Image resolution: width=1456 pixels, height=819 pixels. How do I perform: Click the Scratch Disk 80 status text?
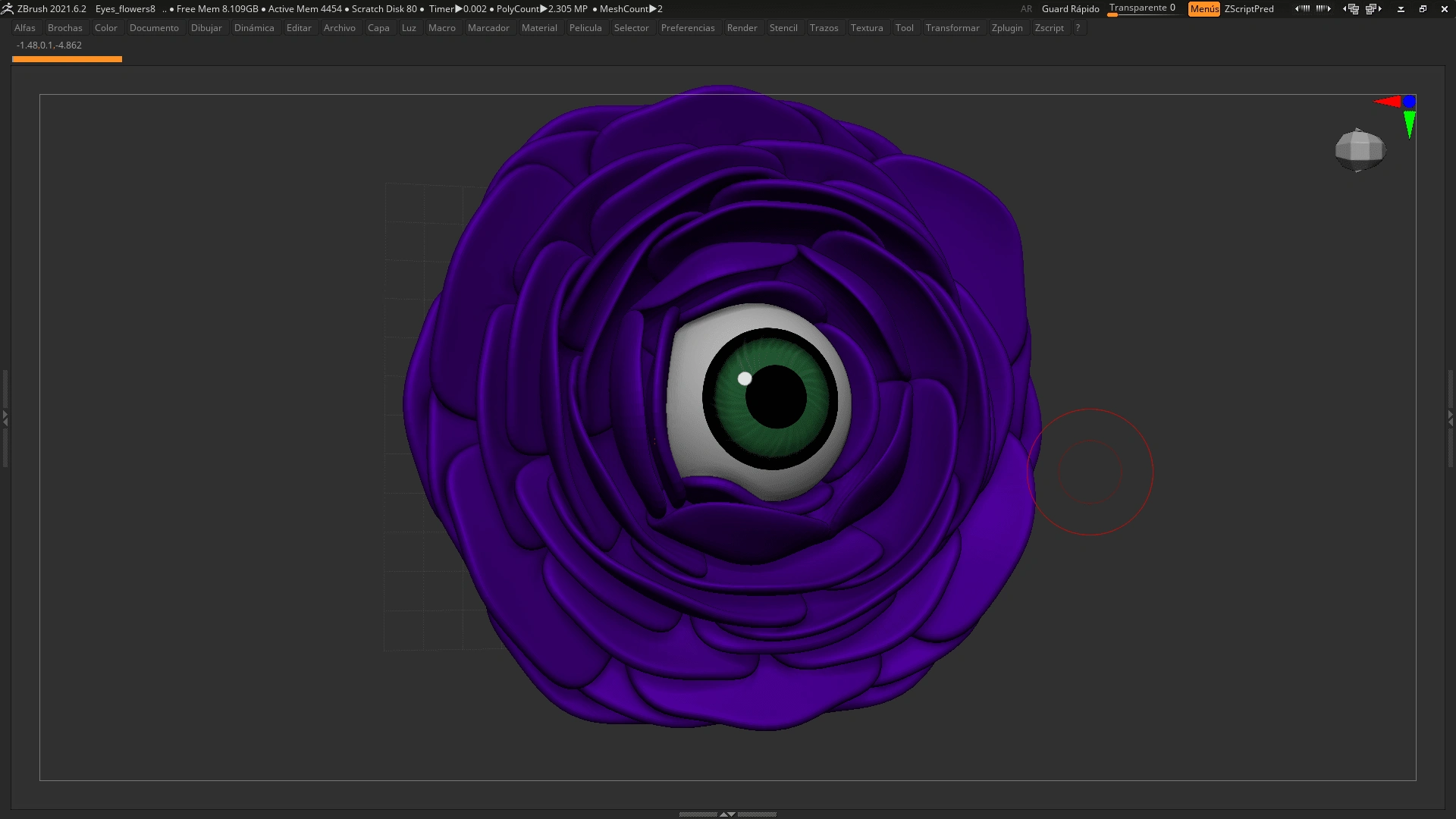coord(384,9)
